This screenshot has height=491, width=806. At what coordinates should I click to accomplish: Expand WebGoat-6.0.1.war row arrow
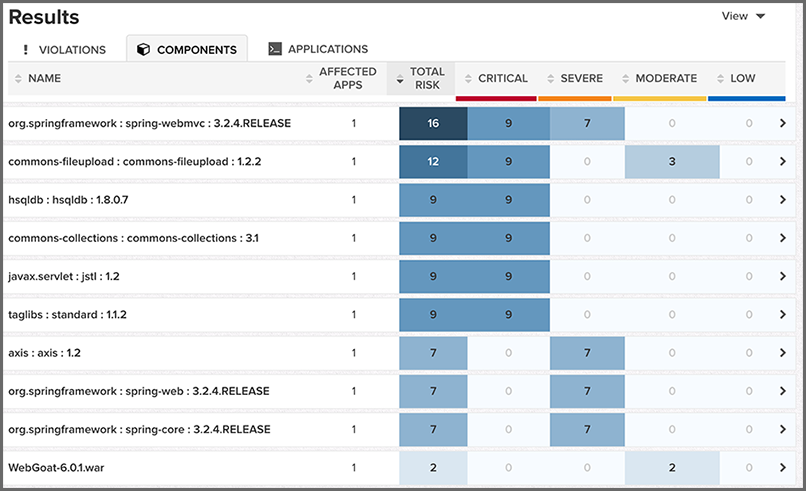click(x=783, y=467)
